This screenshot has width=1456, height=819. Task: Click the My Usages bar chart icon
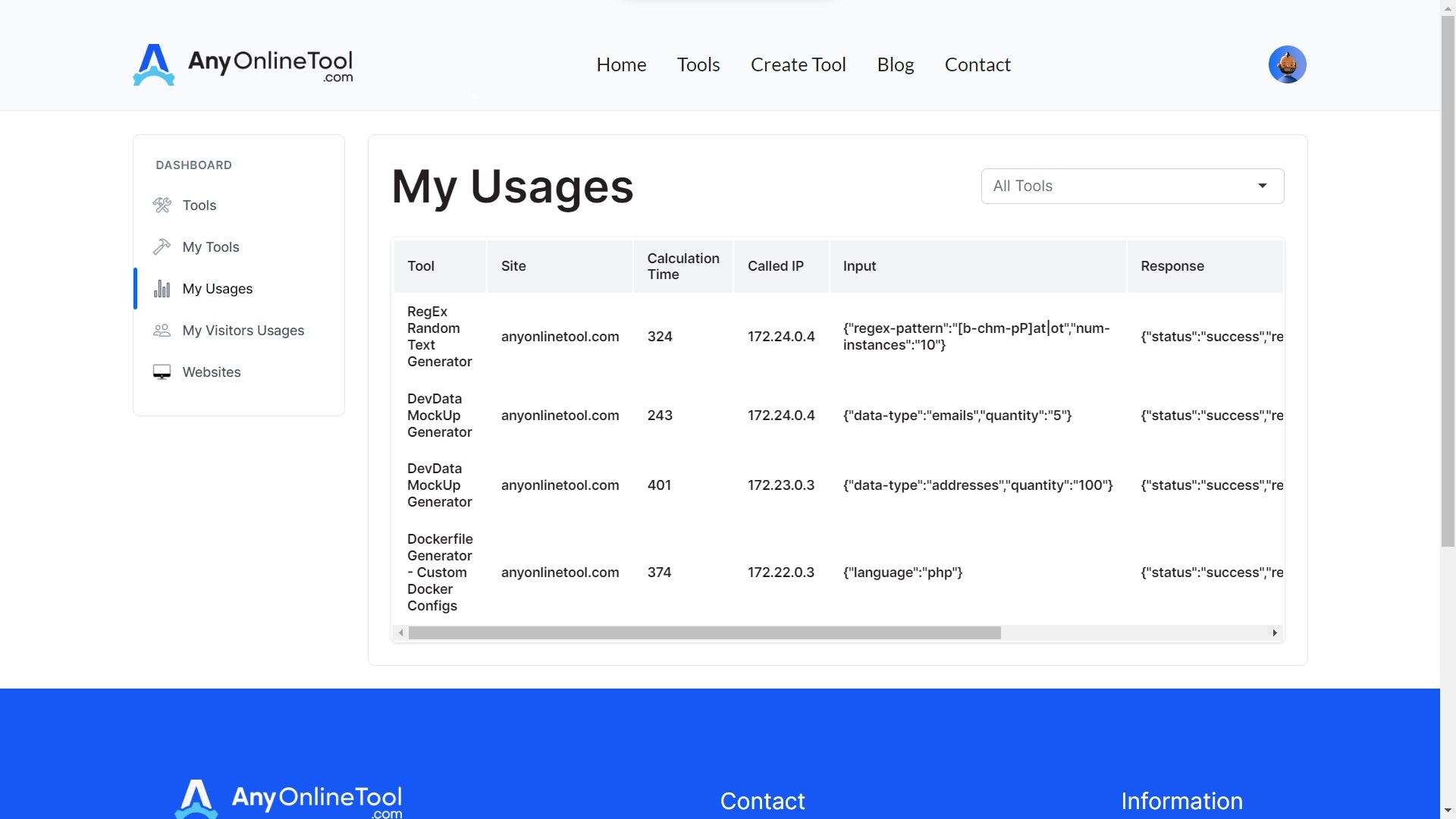[x=162, y=289]
